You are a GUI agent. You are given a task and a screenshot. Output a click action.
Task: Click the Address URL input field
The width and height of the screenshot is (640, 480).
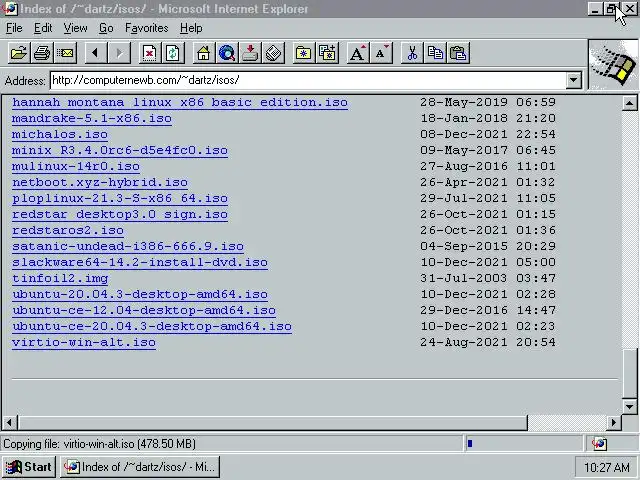pyautogui.click(x=309, y=80)
